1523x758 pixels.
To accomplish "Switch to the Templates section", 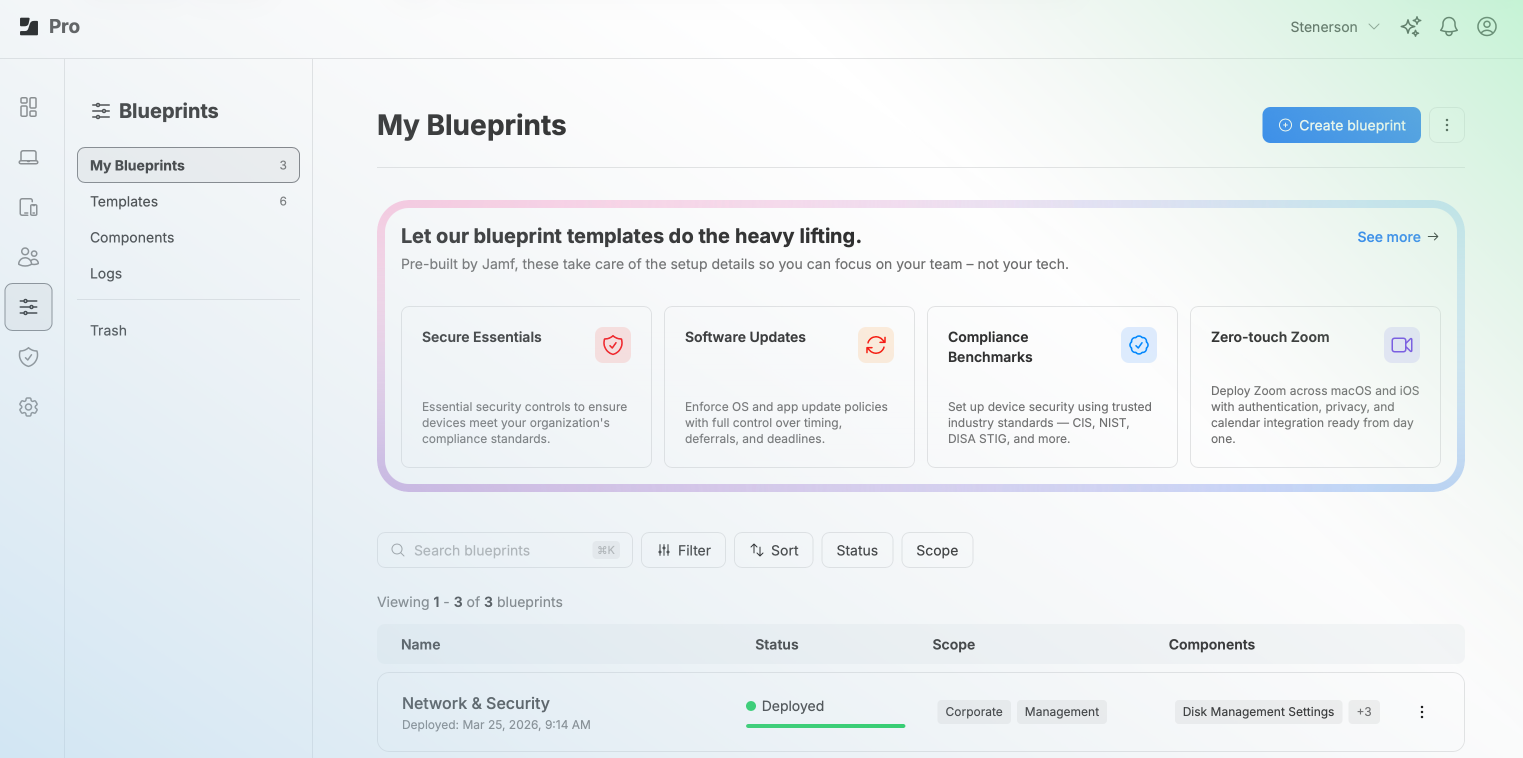I will pyautogui.click(x=123, y=201).
